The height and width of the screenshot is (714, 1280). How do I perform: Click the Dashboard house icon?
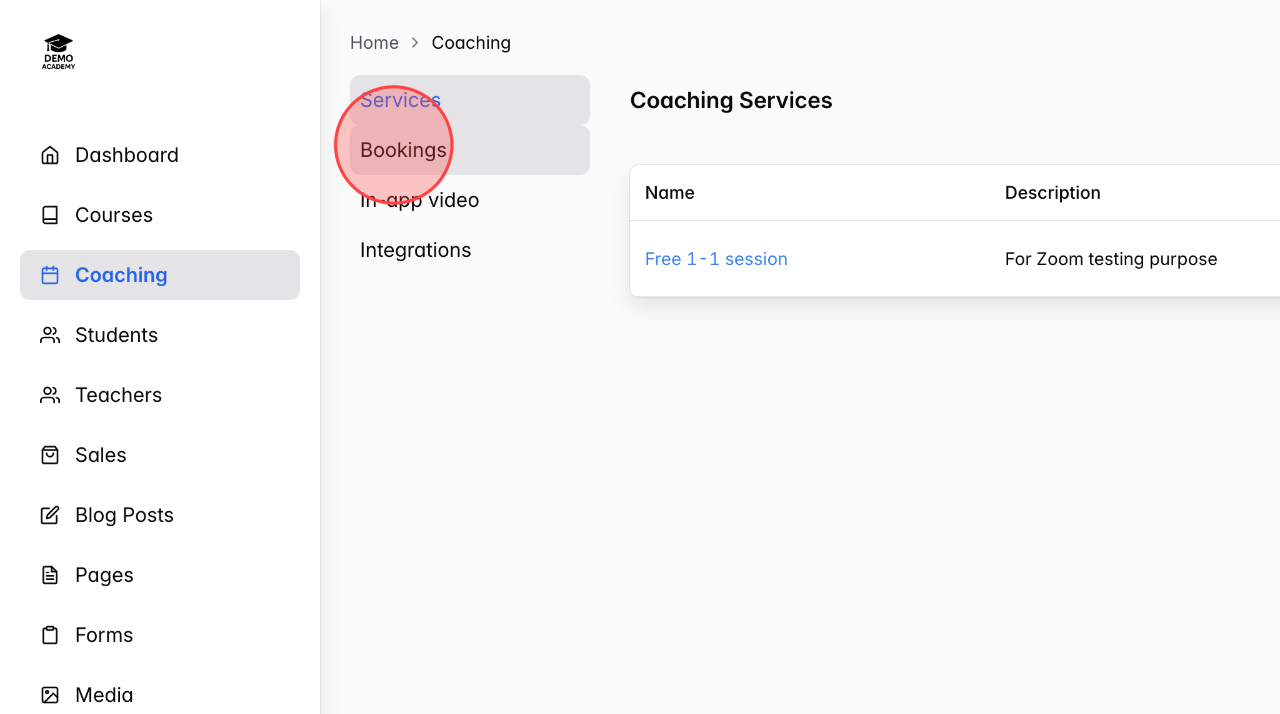50,155
